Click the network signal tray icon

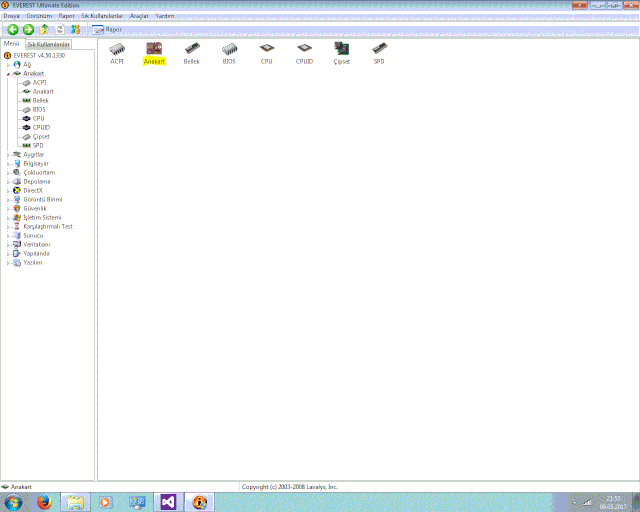coord(587,502)
